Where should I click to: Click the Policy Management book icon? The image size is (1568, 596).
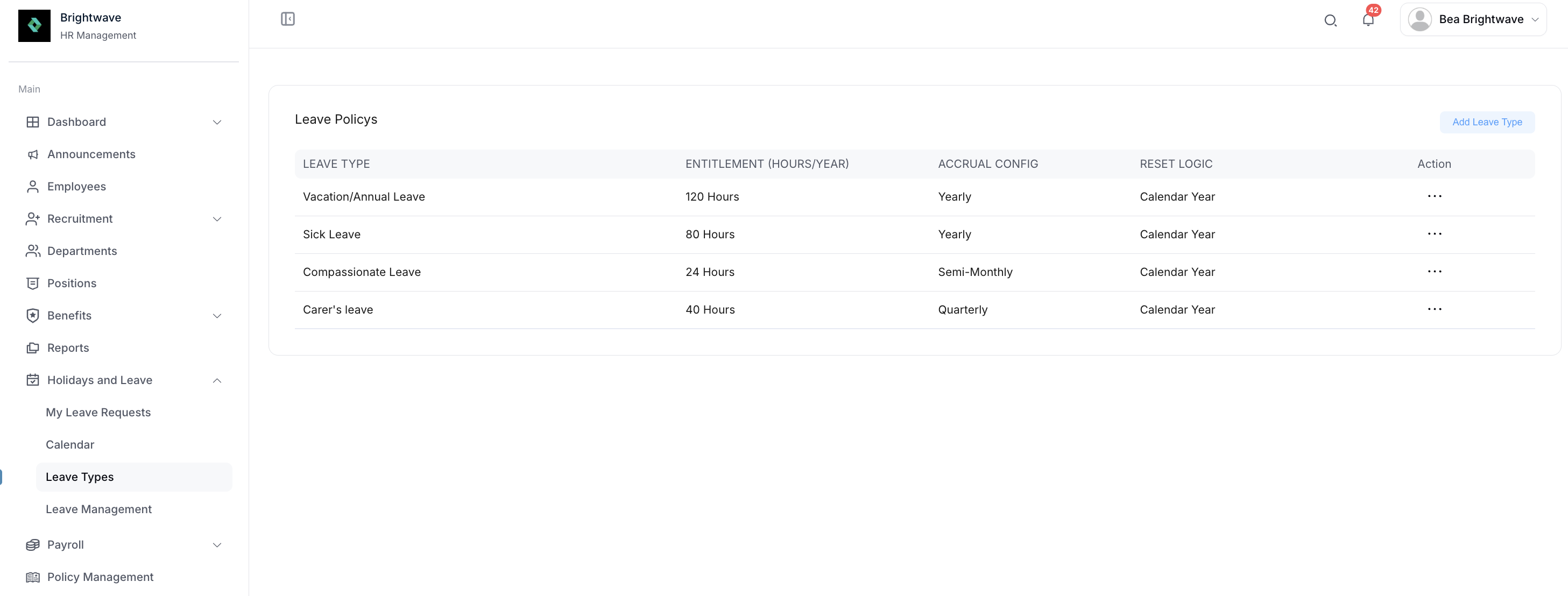click(x=33, y=577)
